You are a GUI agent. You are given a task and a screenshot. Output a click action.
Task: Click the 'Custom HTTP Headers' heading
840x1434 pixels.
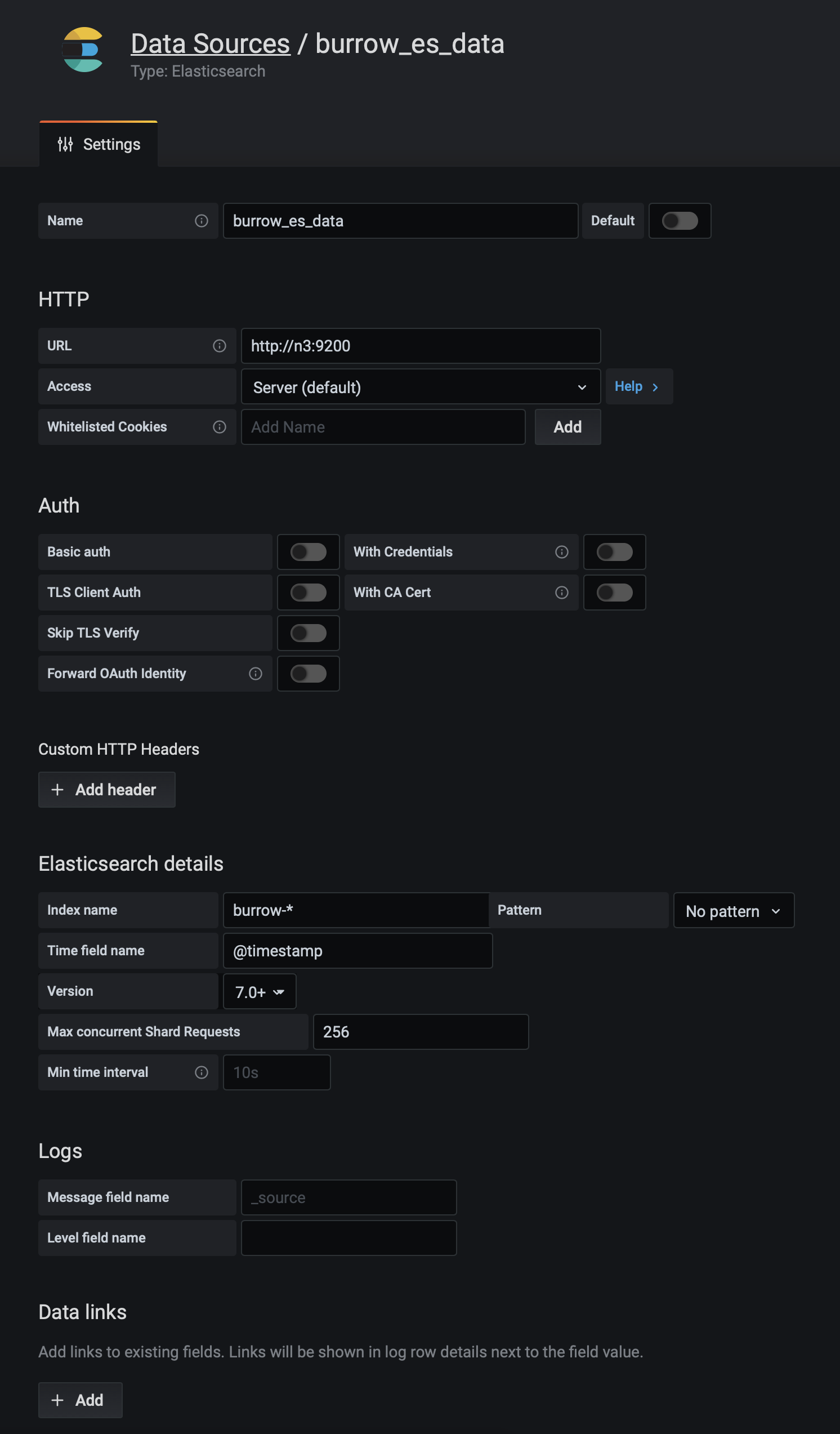[119, 750]
